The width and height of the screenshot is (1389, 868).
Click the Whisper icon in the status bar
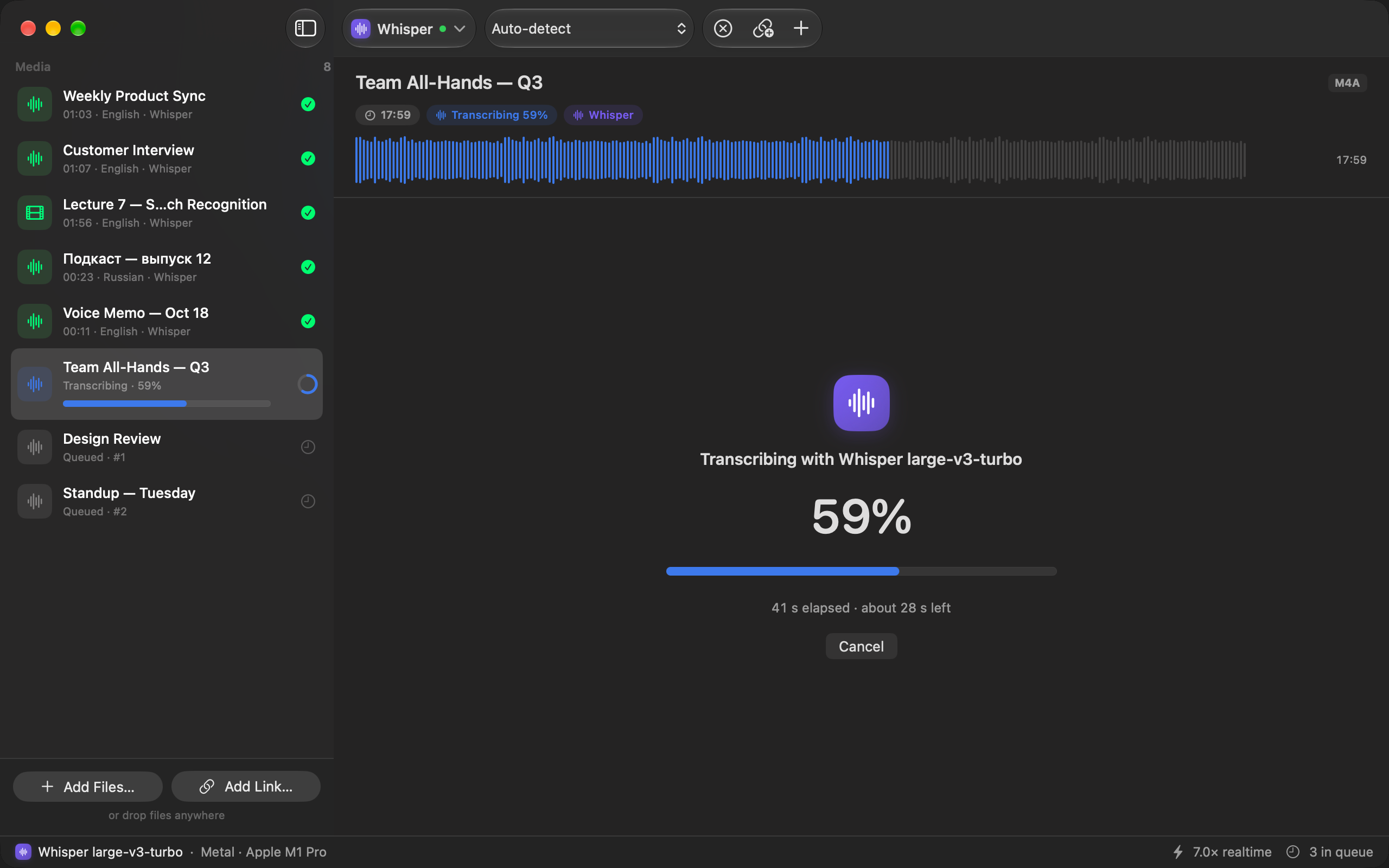pos(23,851)
